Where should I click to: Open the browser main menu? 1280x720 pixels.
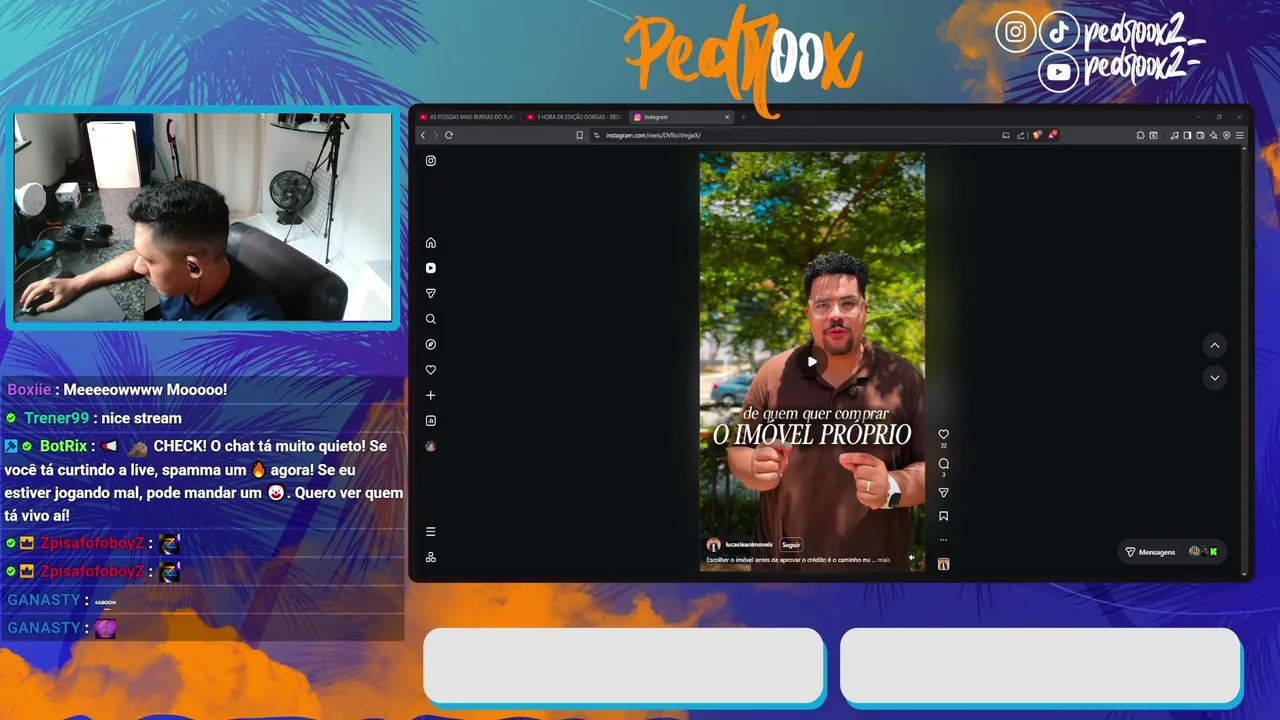click(x=1240, y=135)
